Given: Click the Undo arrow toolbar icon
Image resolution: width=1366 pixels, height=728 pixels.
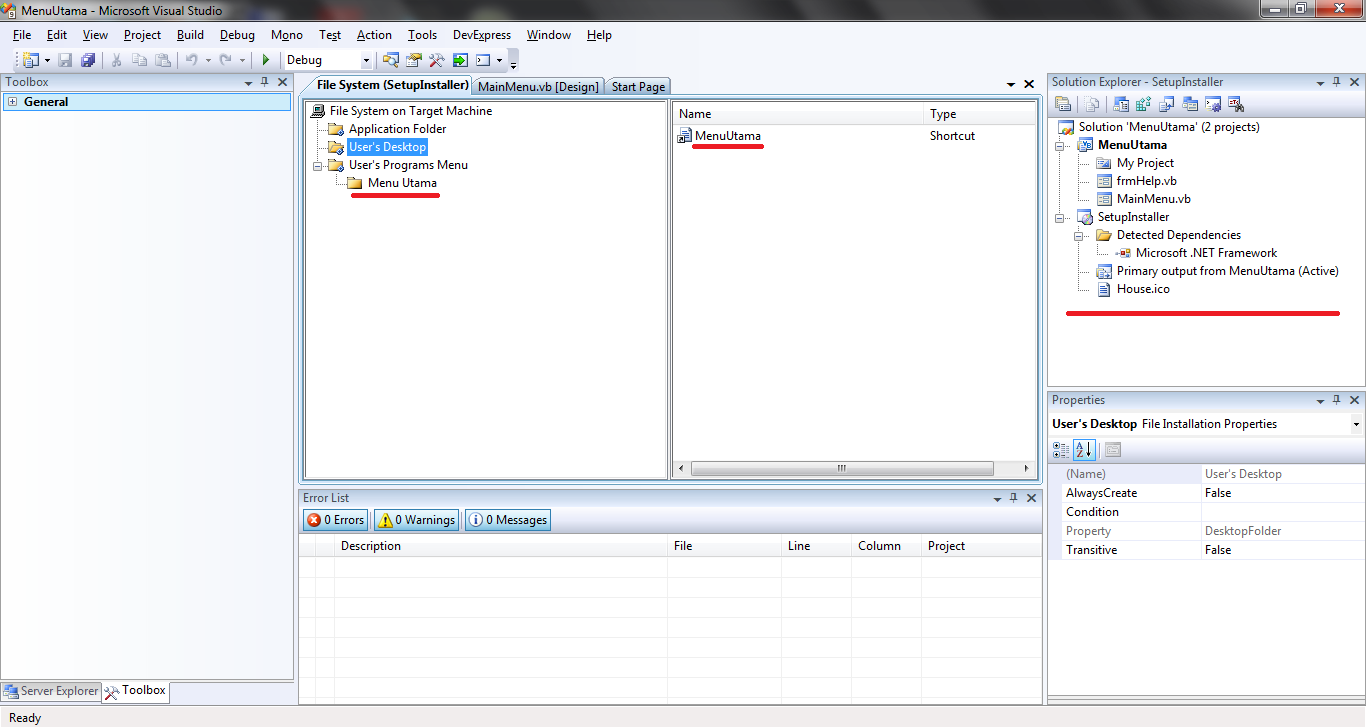Looking at the screenshot, I should tap(191, 60).
